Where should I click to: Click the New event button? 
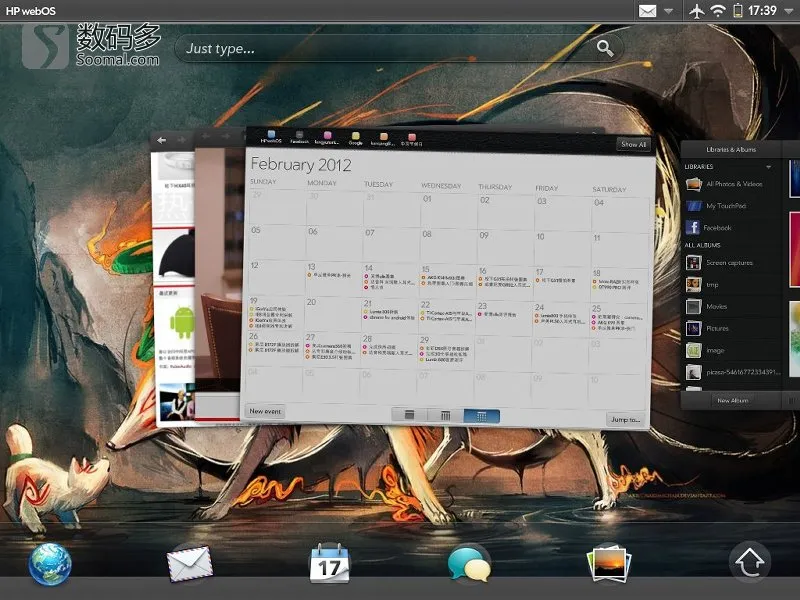pyautogui.click(x=265, y=411)
